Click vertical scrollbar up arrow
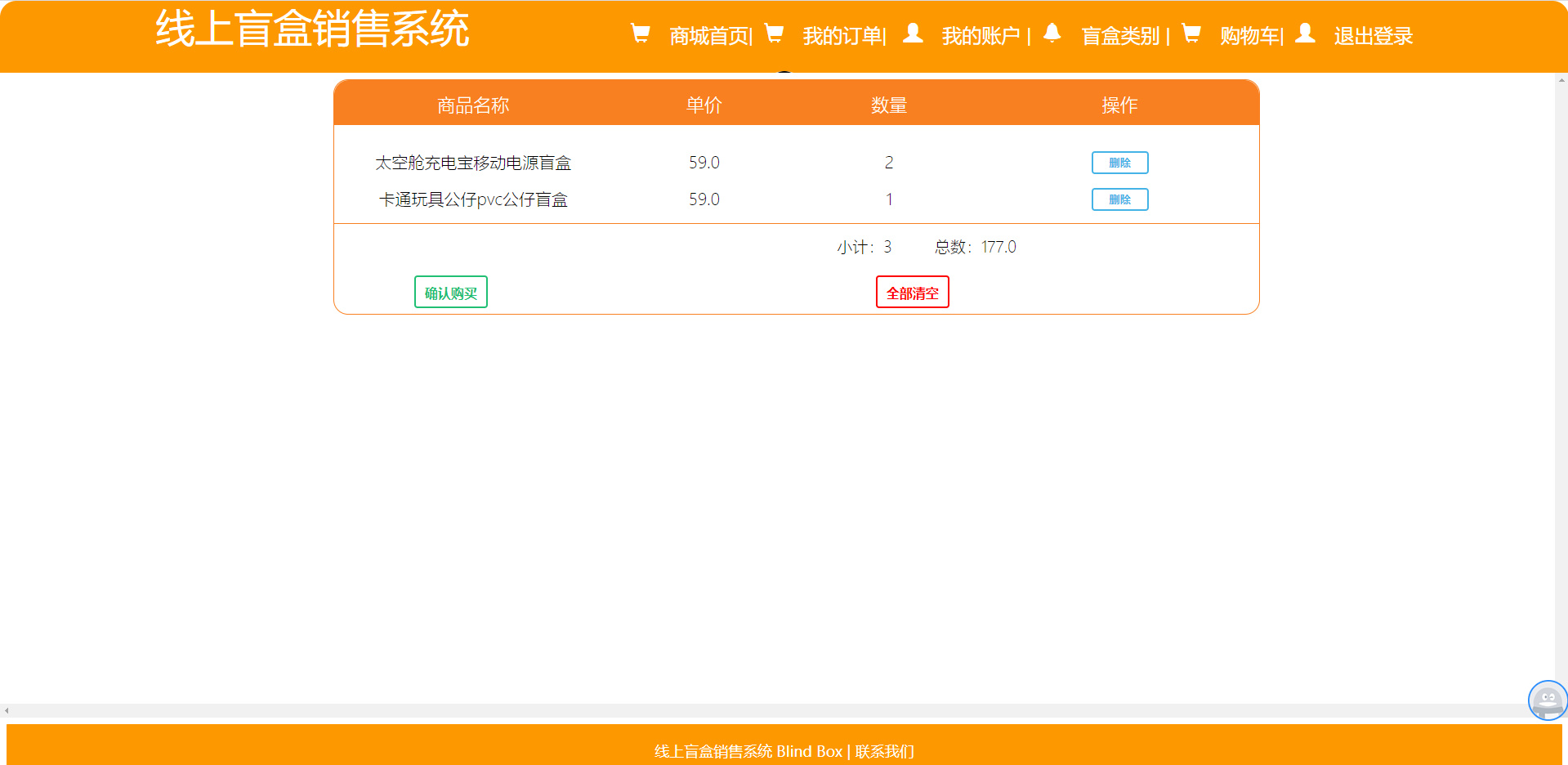 1561,80
